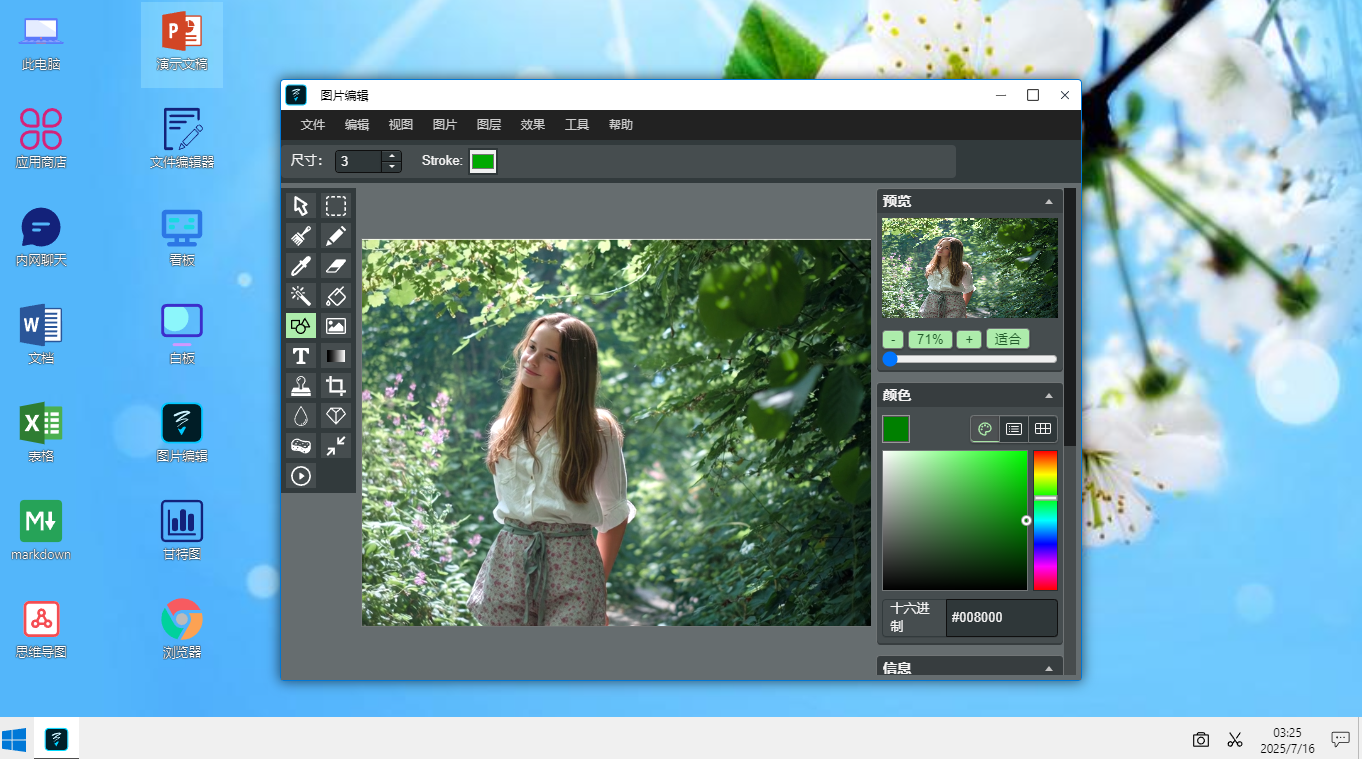
Task: Select the Crop tool
Action: (336, 386)
